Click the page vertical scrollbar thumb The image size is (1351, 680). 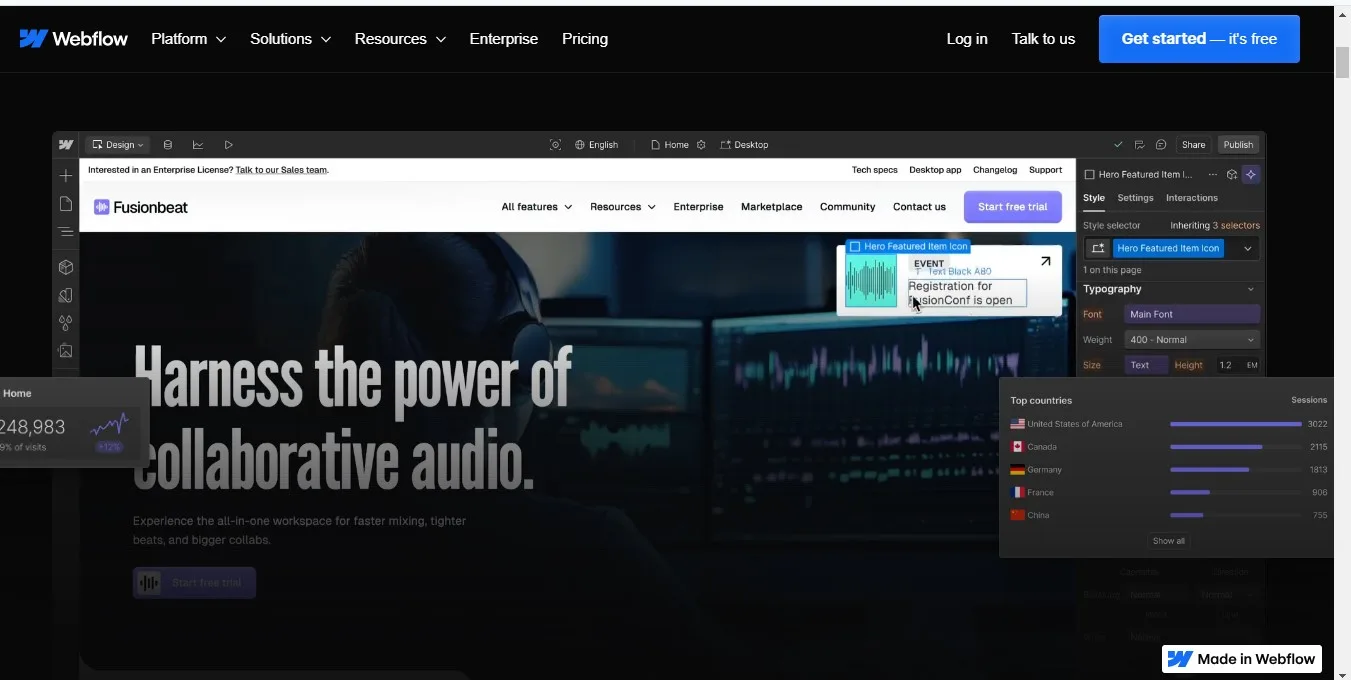(x=1342, y=60)
